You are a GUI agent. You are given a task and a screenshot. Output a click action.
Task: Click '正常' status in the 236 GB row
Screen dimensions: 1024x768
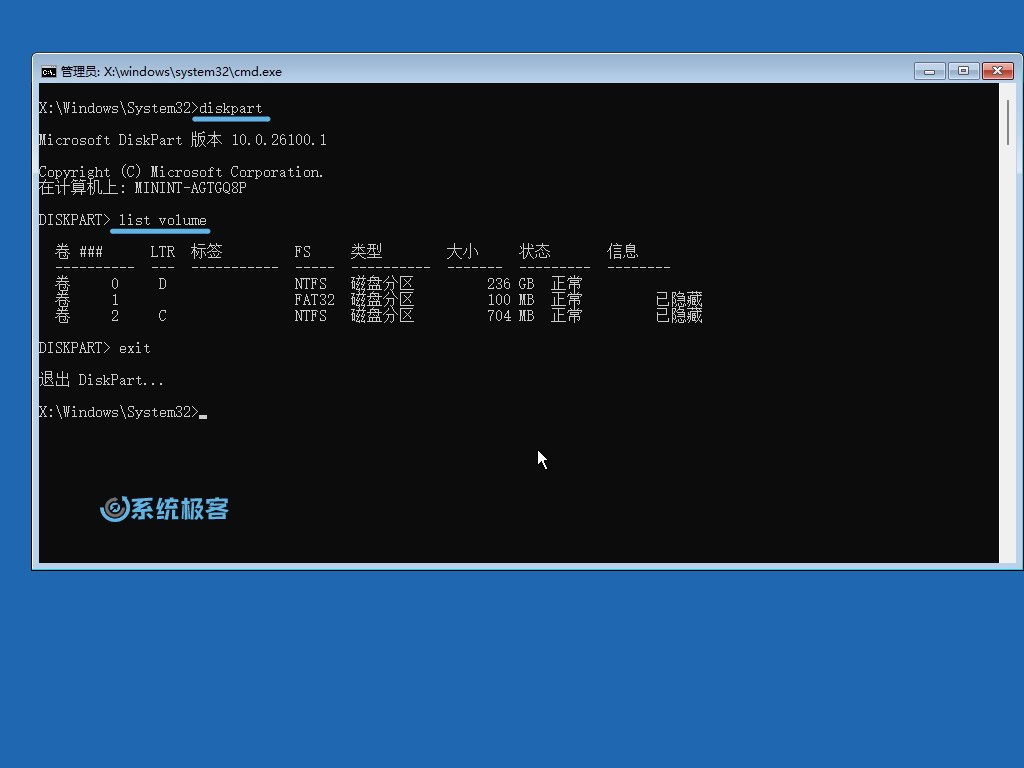[x=567, y=284]
